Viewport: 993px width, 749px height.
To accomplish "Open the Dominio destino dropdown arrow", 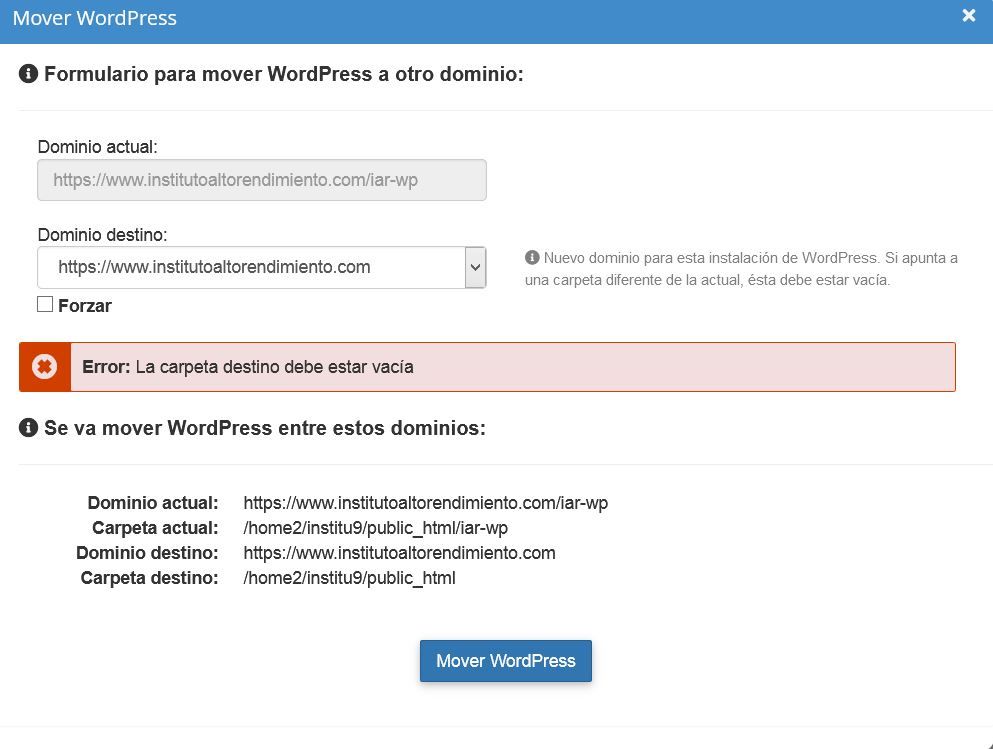I will 475,267.
